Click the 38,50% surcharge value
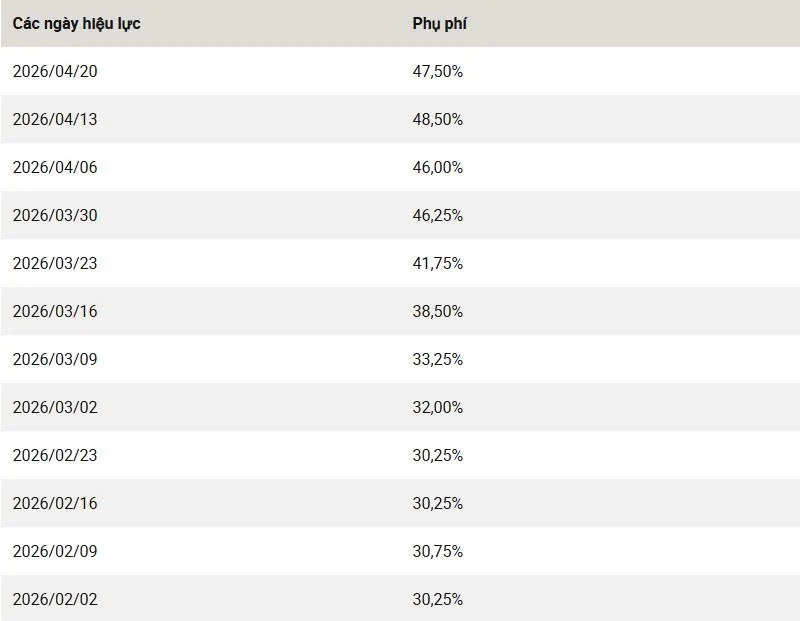The width and height of the screenshot is (800, 621). [438, 311]
